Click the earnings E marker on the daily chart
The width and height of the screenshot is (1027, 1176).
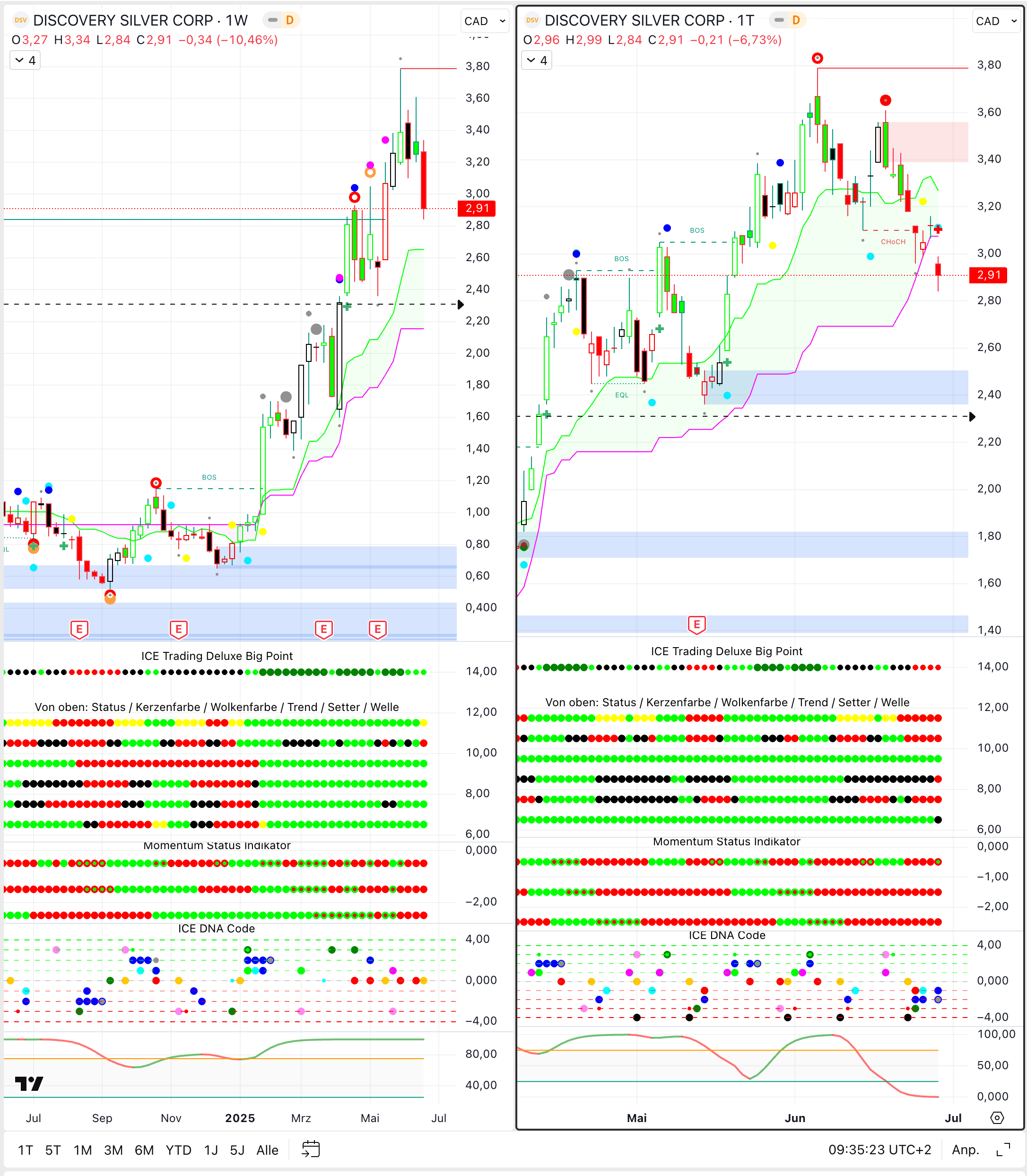tap(696, 624)
